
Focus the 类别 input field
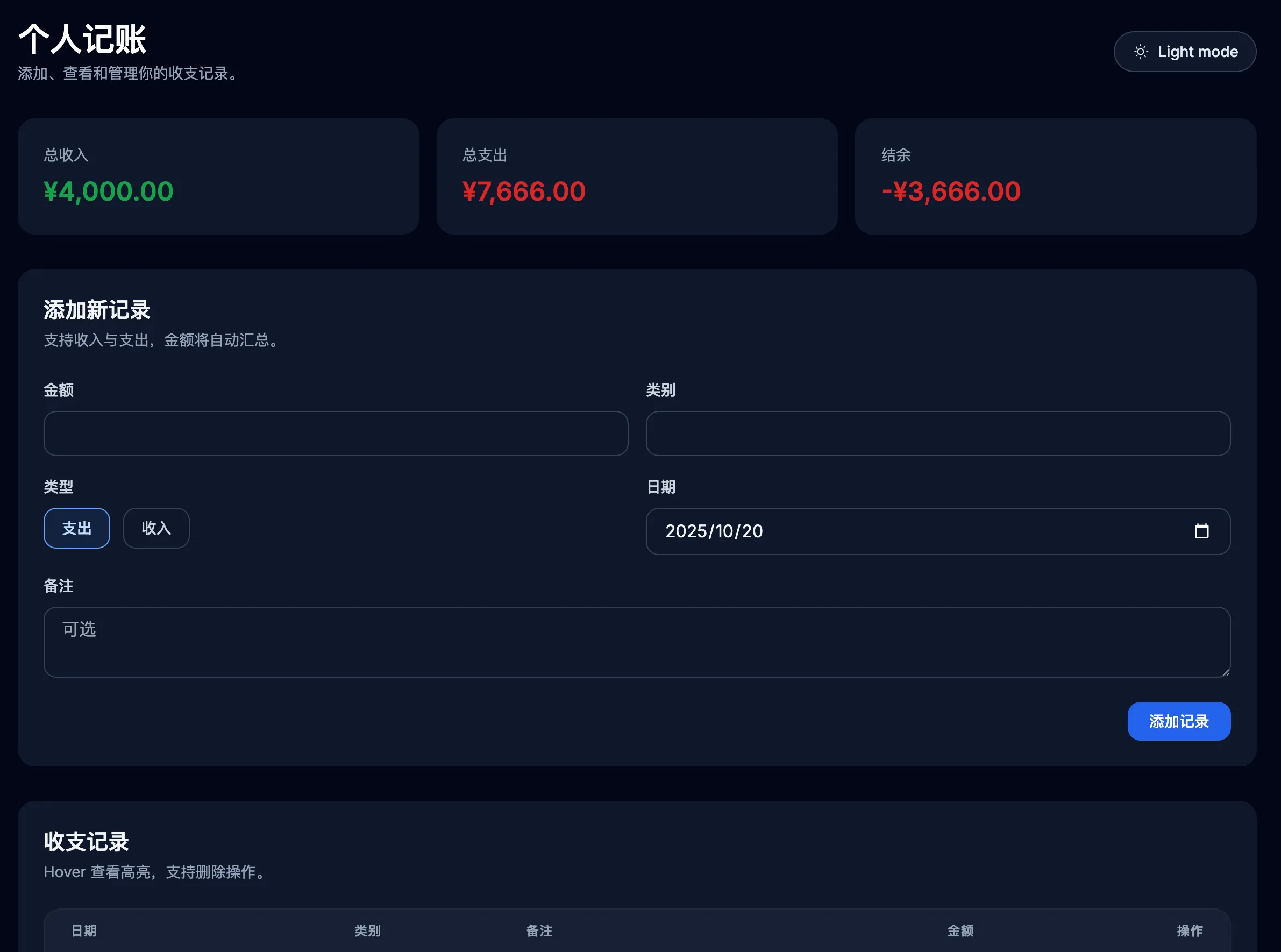[x=937, y=434]
